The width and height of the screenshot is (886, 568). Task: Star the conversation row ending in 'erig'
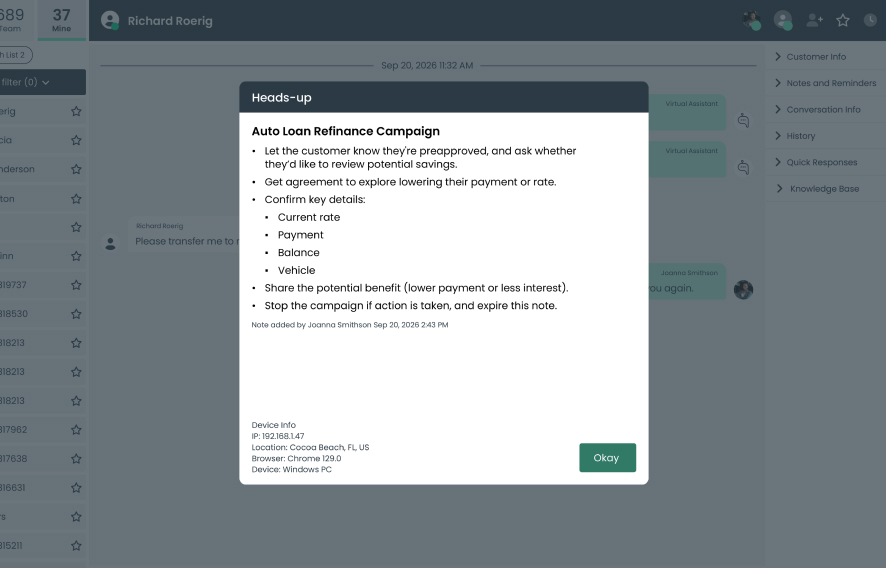[76, 111]
